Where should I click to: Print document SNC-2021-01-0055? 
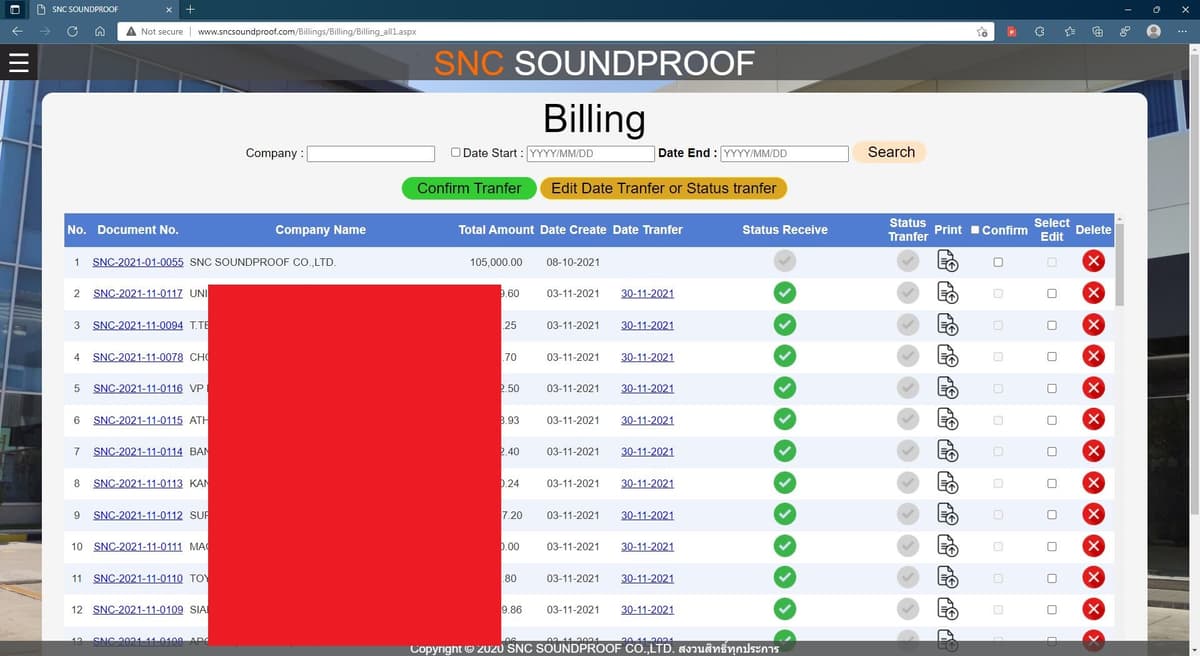(948, 261)
